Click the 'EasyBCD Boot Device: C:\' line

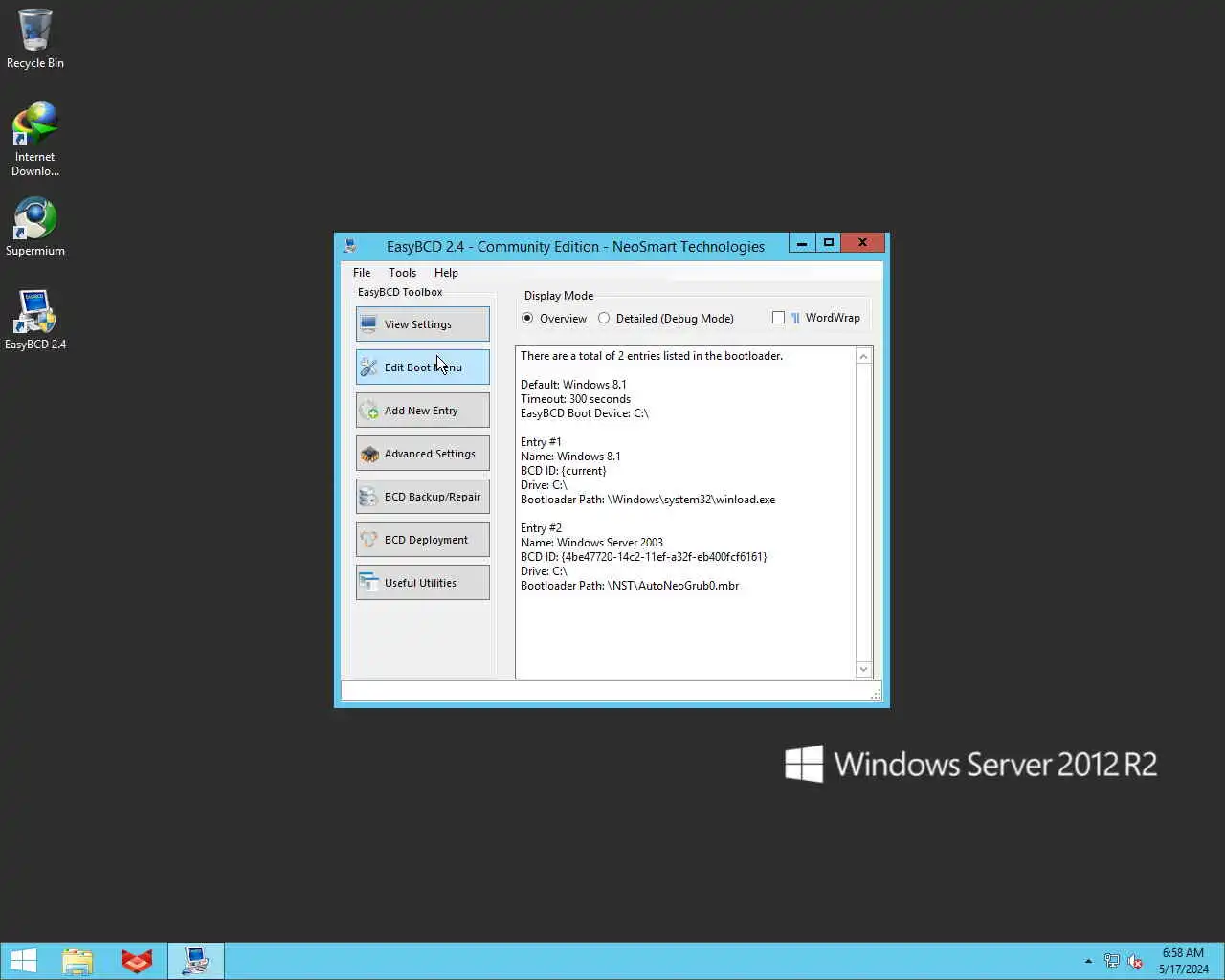pyautogui.click(x=585, y=413)
